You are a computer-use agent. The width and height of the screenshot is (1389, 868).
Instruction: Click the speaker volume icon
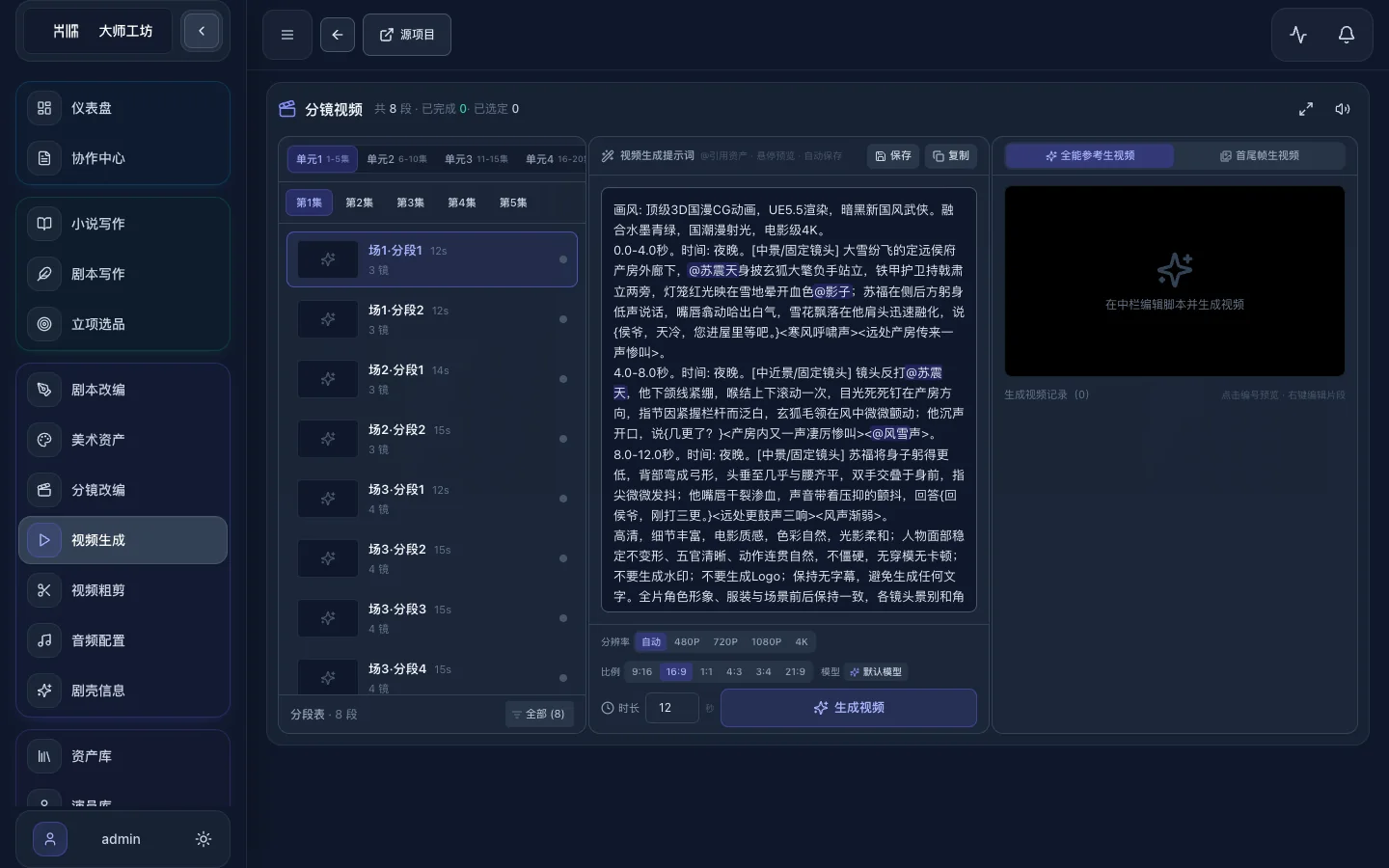point(1343,109)
